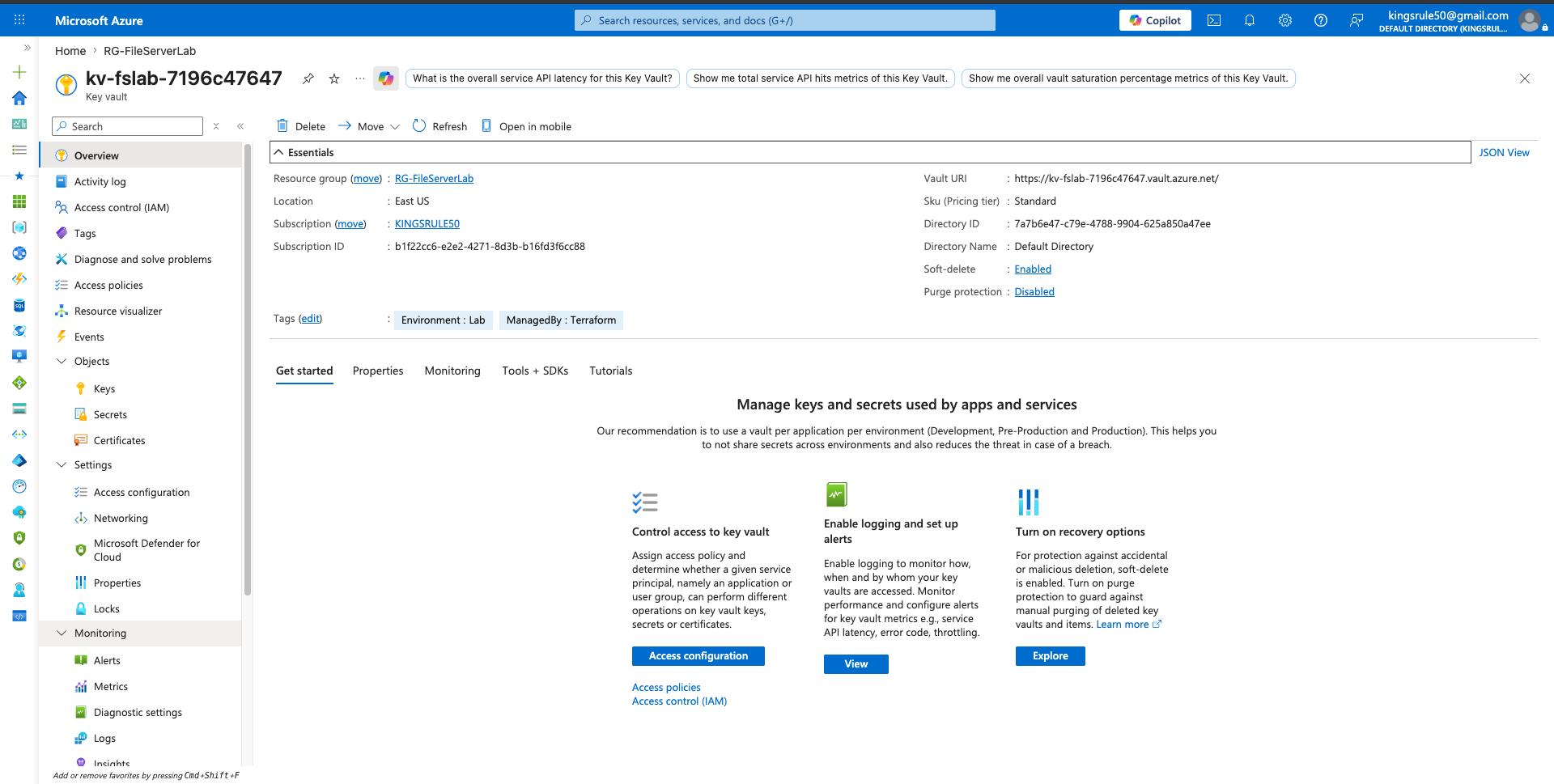
Task: Open the notifications bell
Action: click(x=1250, y=20)
